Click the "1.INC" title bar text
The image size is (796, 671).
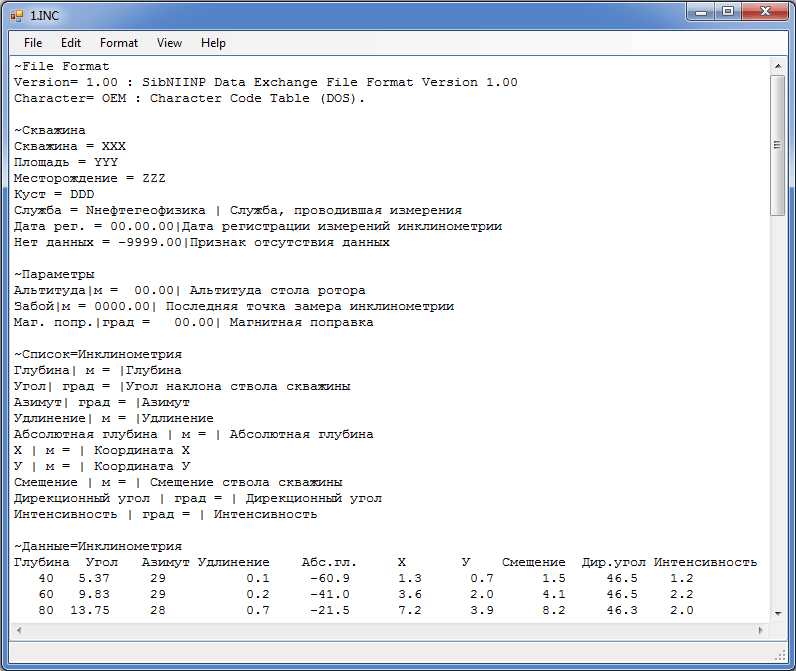click(44, 15)
